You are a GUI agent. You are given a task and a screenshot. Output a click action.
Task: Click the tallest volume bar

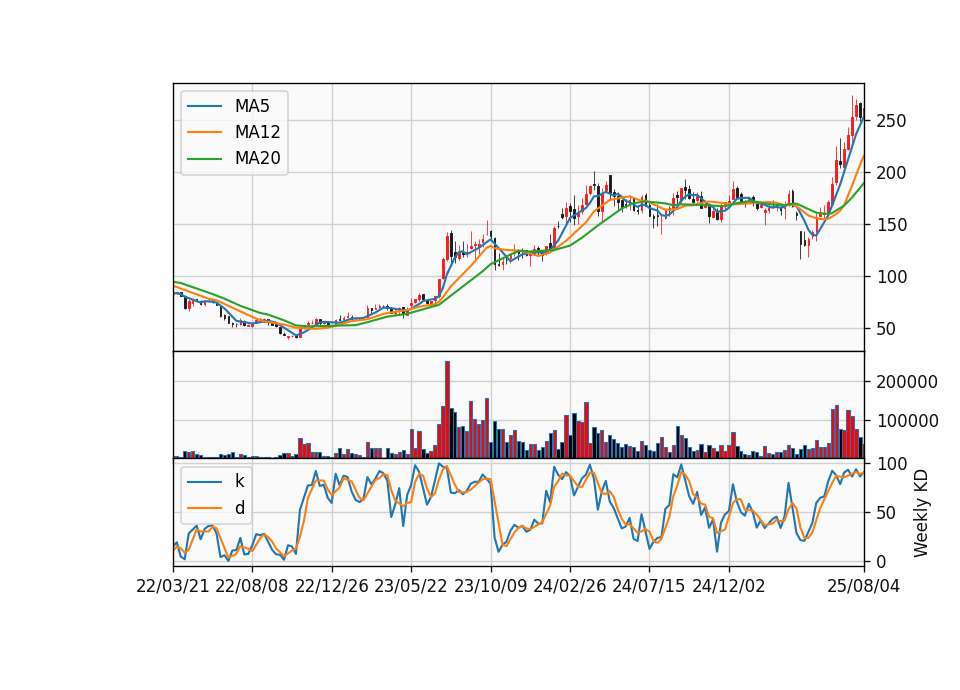coord(448,410)
